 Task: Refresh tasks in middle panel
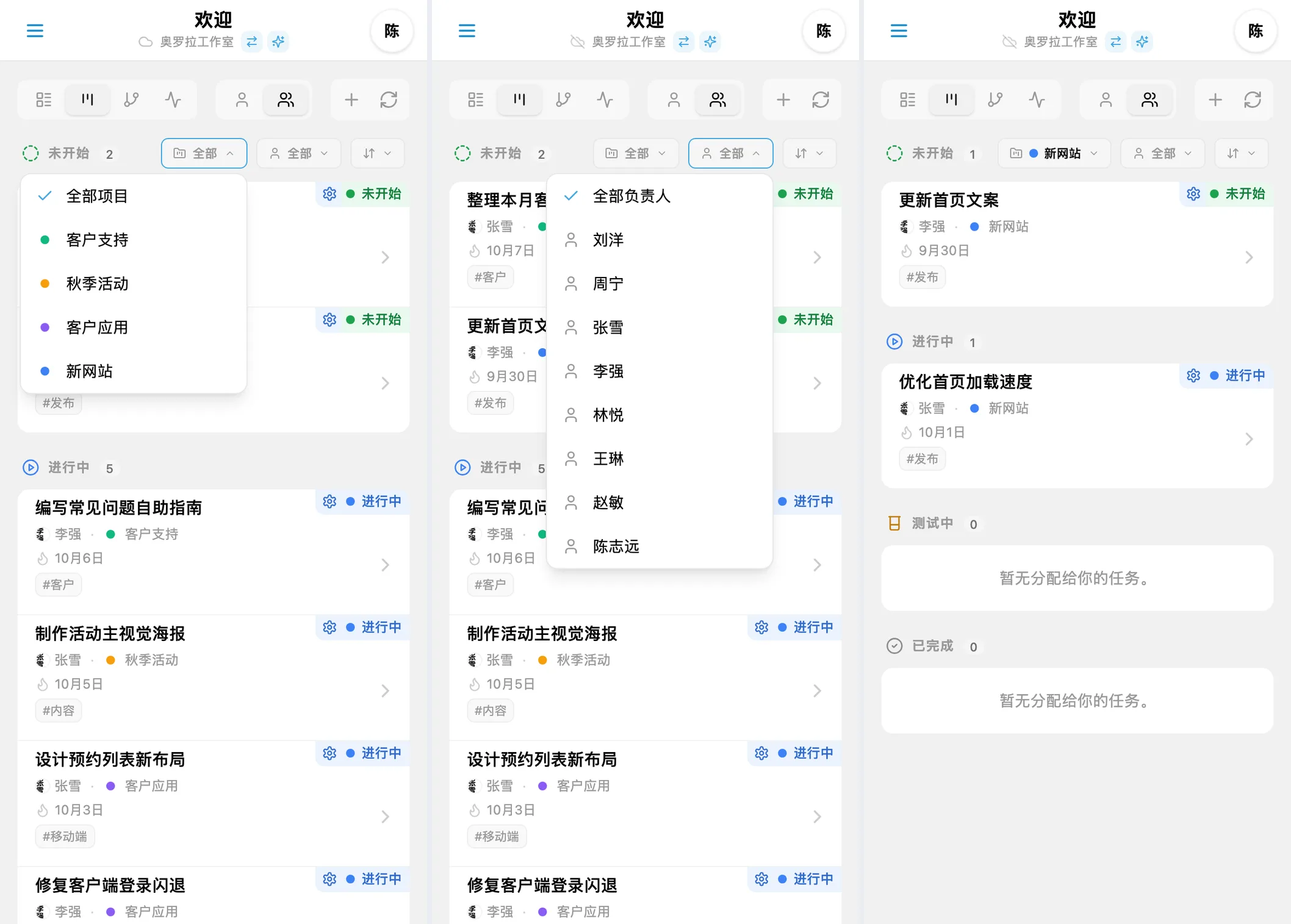coord(821,99)
